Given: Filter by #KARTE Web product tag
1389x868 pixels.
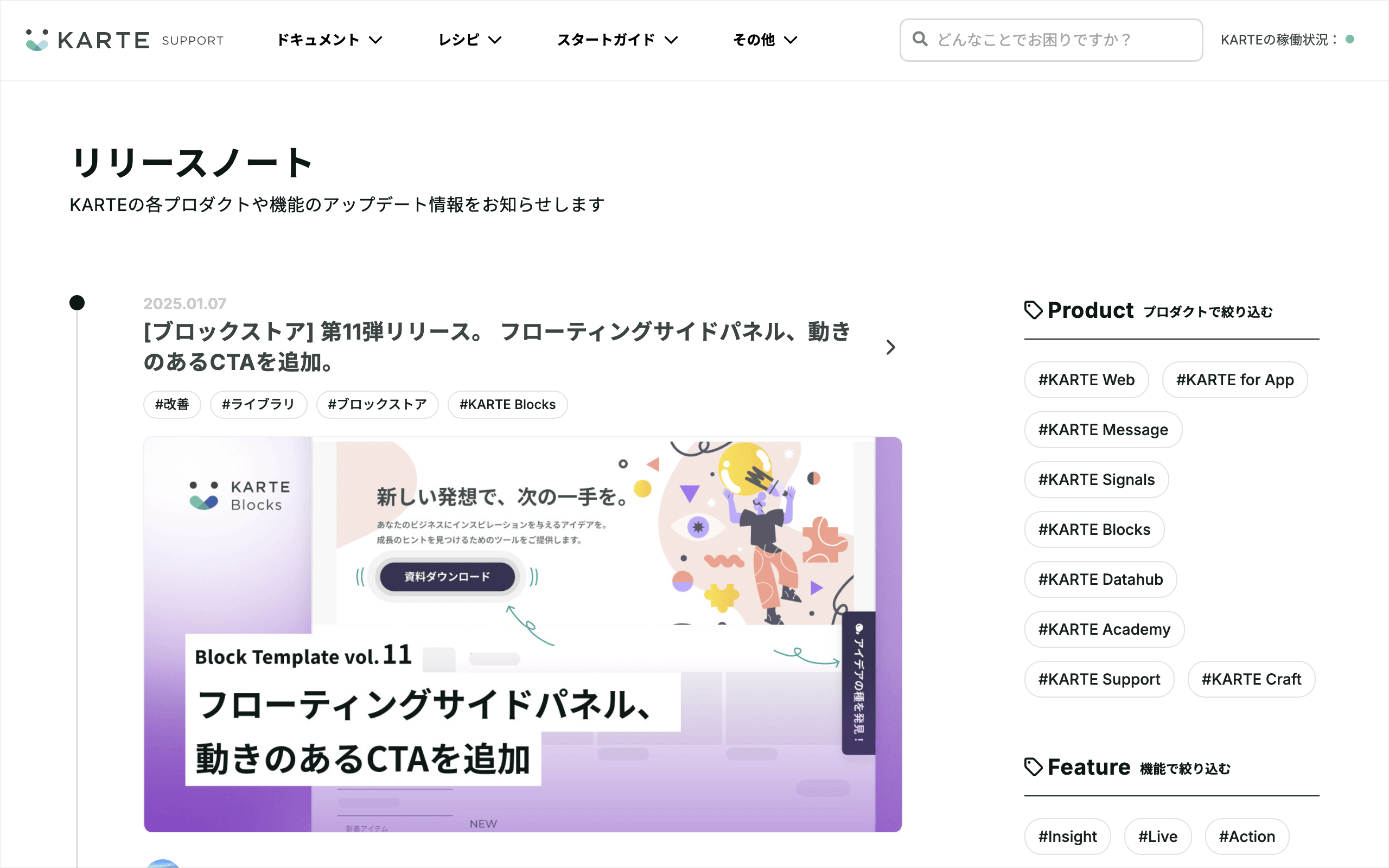Looking at the screenshot, I should [x=1086, y=380].
